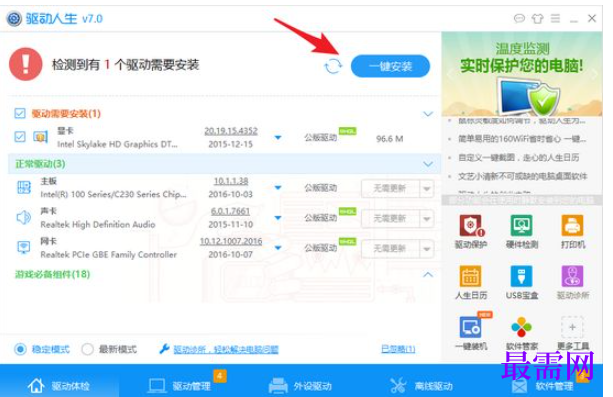Close the 驱动人生 window
The width and height of the screenshot is (613, 397).
[x=592, y=18]
